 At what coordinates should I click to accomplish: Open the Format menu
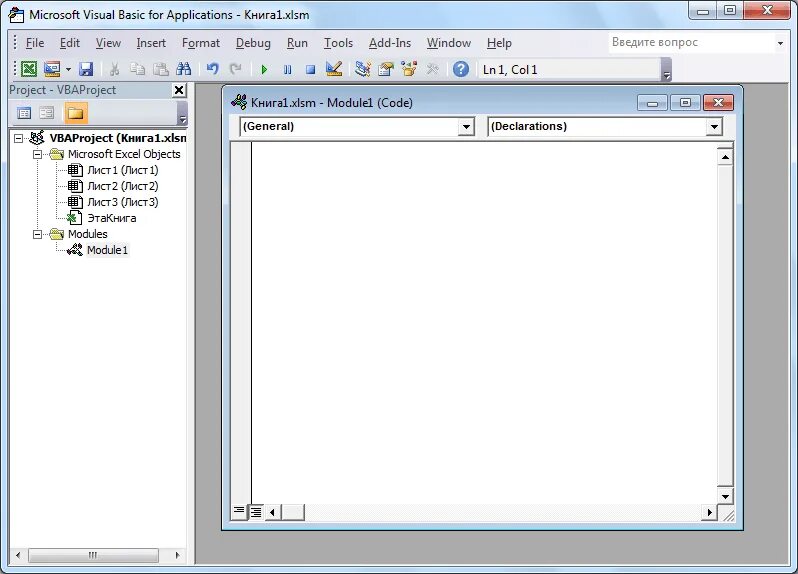click(x=201, y=43)
